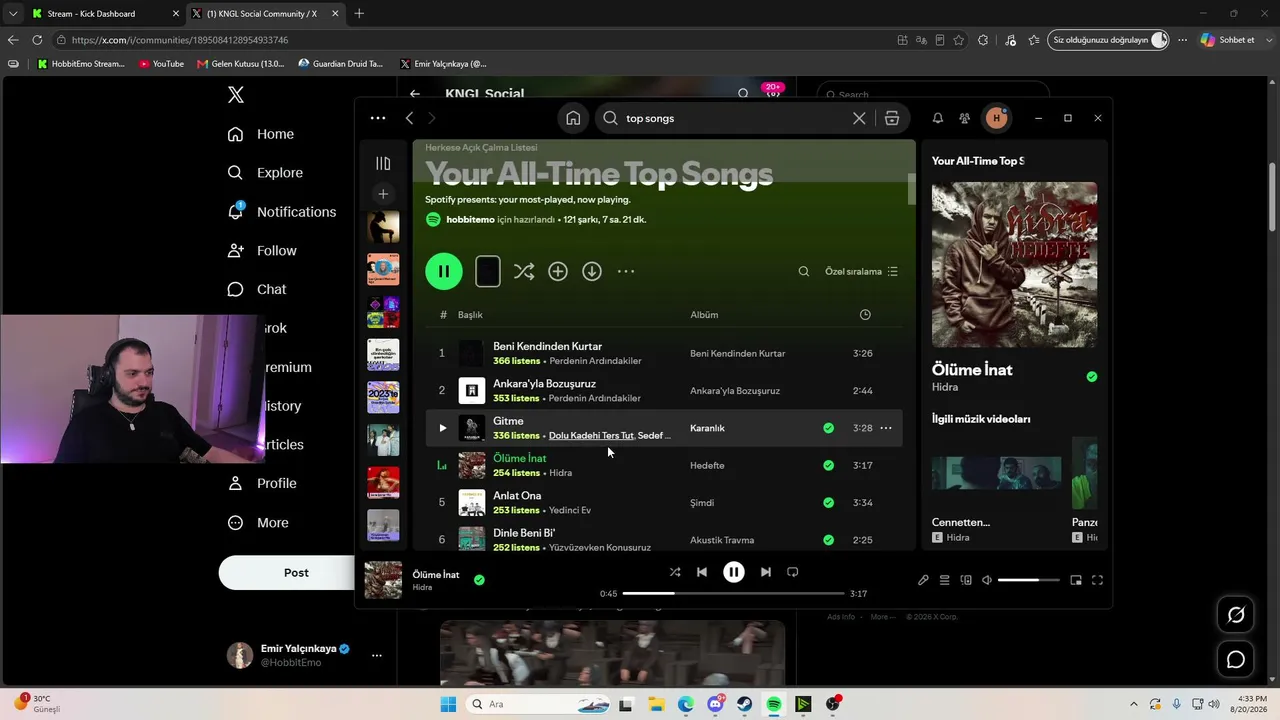The height and width of the screenshot is (720, 1280).
Task: Open album Karanlık link
Action: tap(707, 428)
